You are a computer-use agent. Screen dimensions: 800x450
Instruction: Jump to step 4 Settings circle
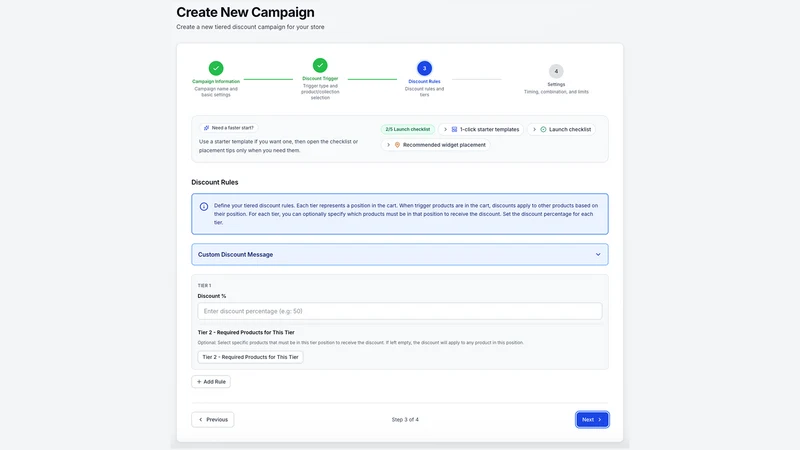556,71
